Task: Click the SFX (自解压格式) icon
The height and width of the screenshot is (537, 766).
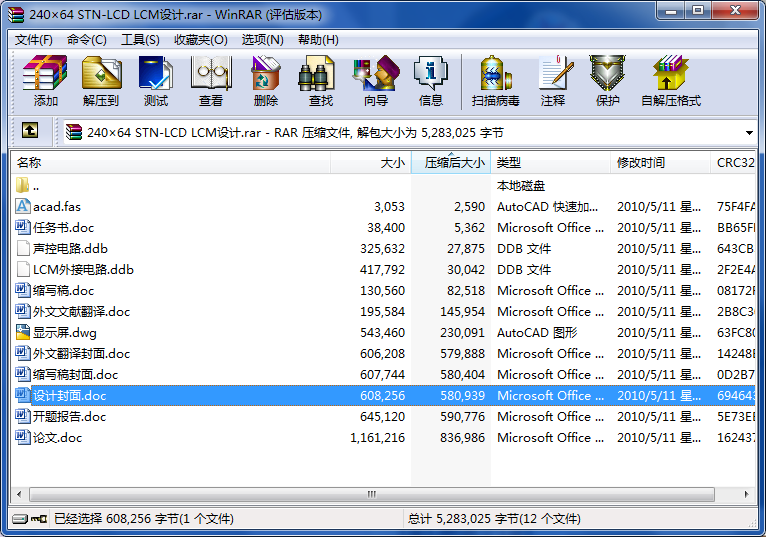Action: pos(670,73)
